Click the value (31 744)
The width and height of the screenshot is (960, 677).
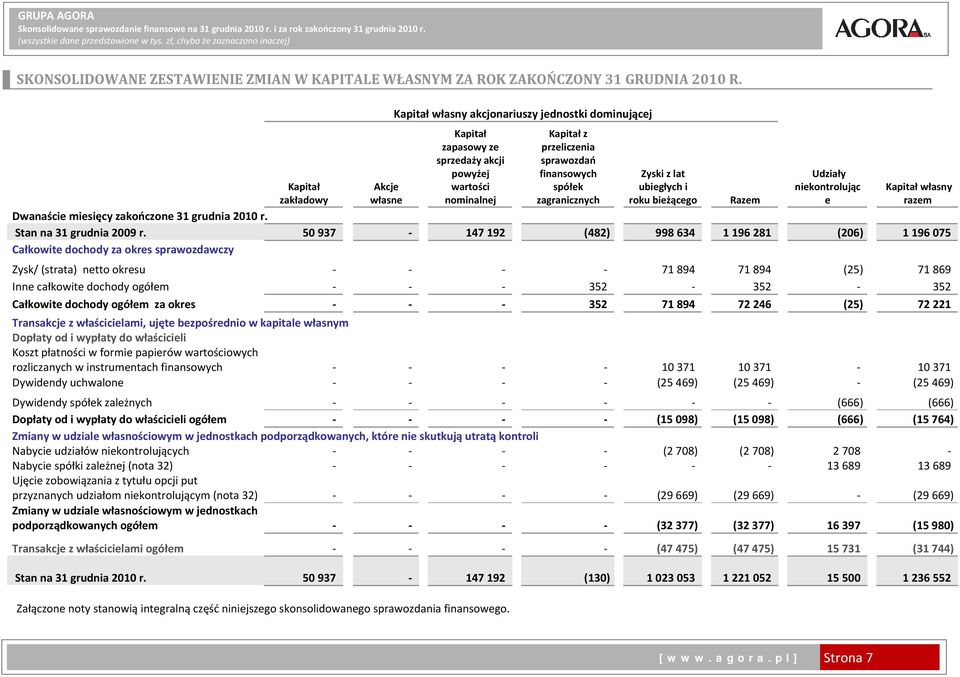point(933,548)
